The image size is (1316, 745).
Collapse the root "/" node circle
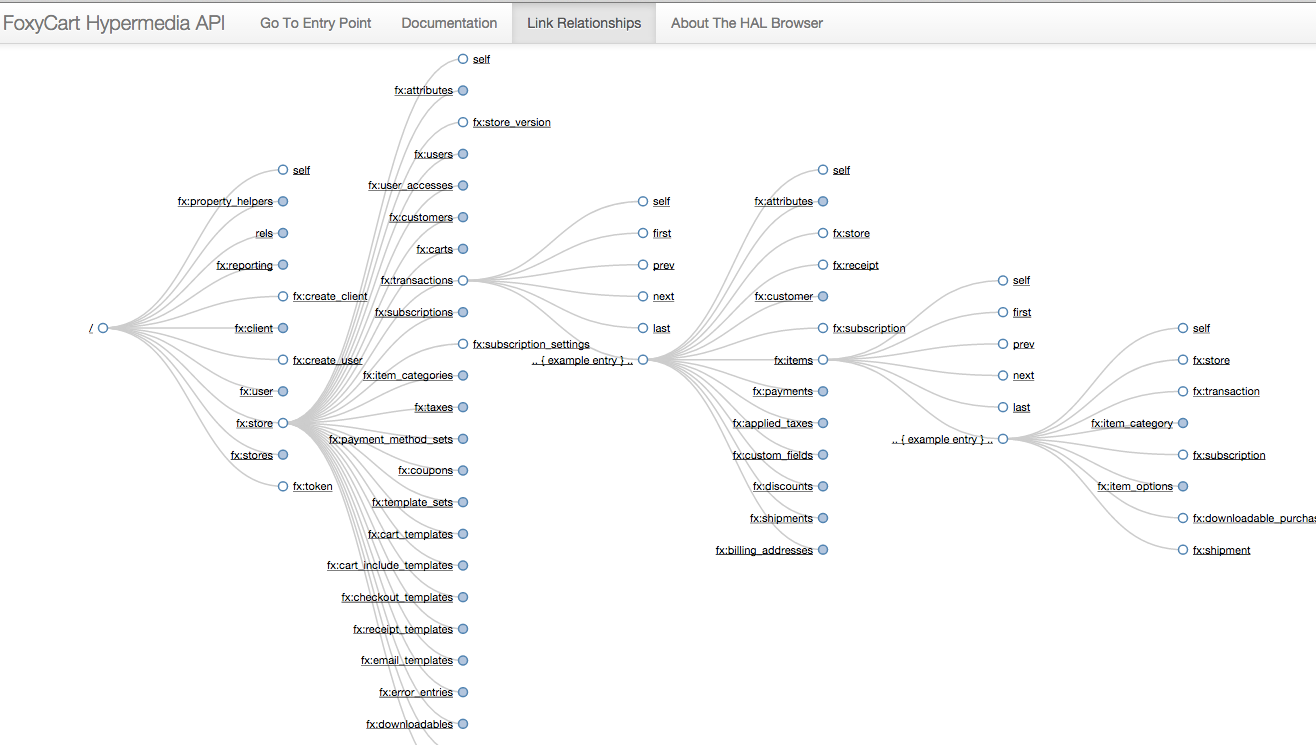coord(103,328)
